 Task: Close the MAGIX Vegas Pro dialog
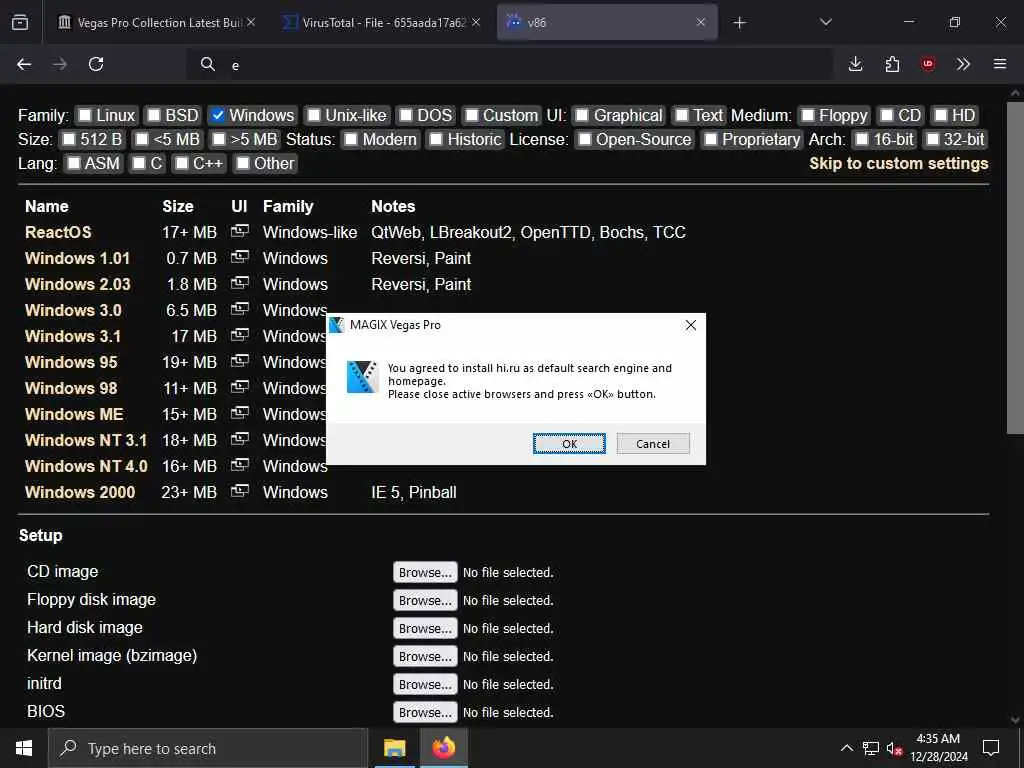pos(690,325)
